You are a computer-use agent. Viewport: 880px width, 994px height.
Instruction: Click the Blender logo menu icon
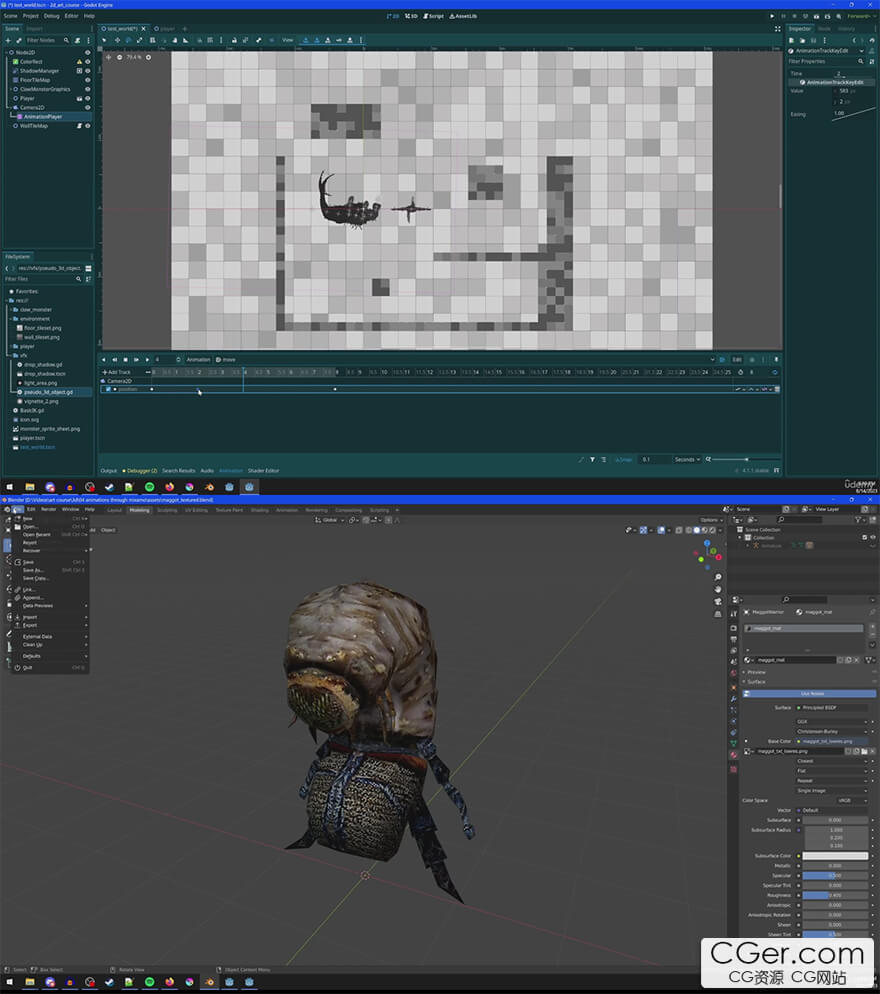pyautogui.click(x=7, y=509)
